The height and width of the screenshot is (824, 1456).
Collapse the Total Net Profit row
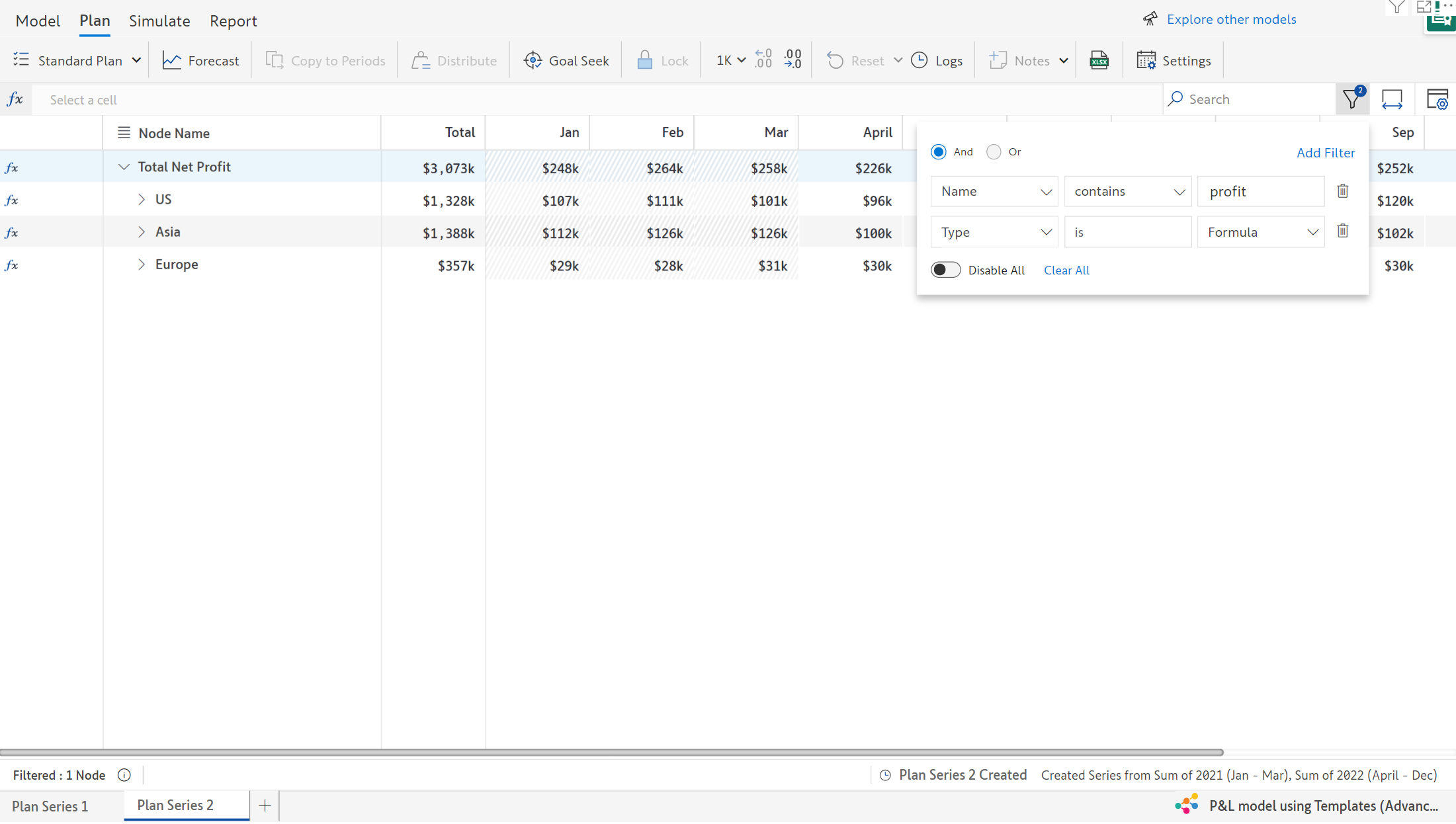coord(124,167)
